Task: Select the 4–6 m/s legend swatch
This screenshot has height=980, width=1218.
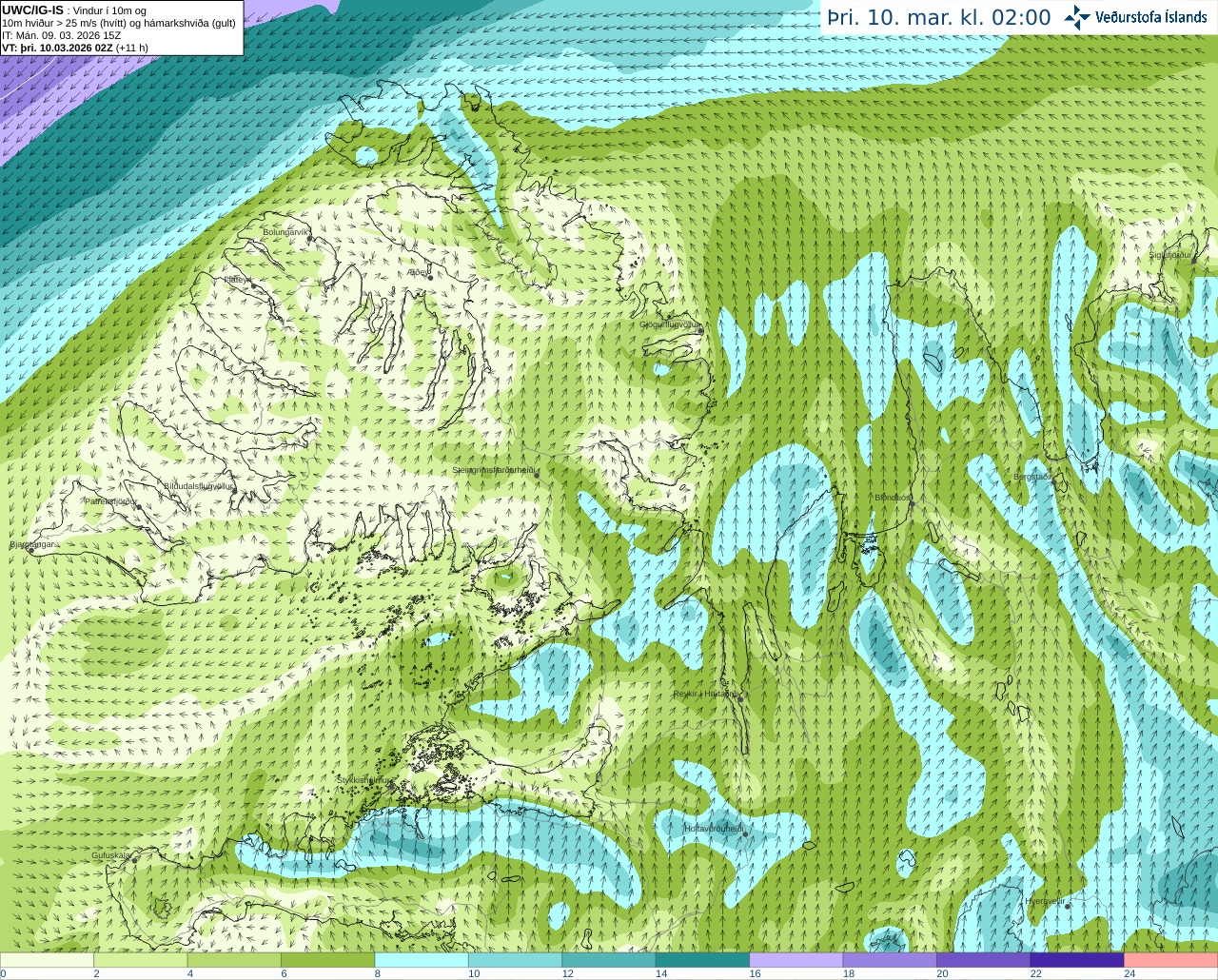Action: tap(235, 960)
